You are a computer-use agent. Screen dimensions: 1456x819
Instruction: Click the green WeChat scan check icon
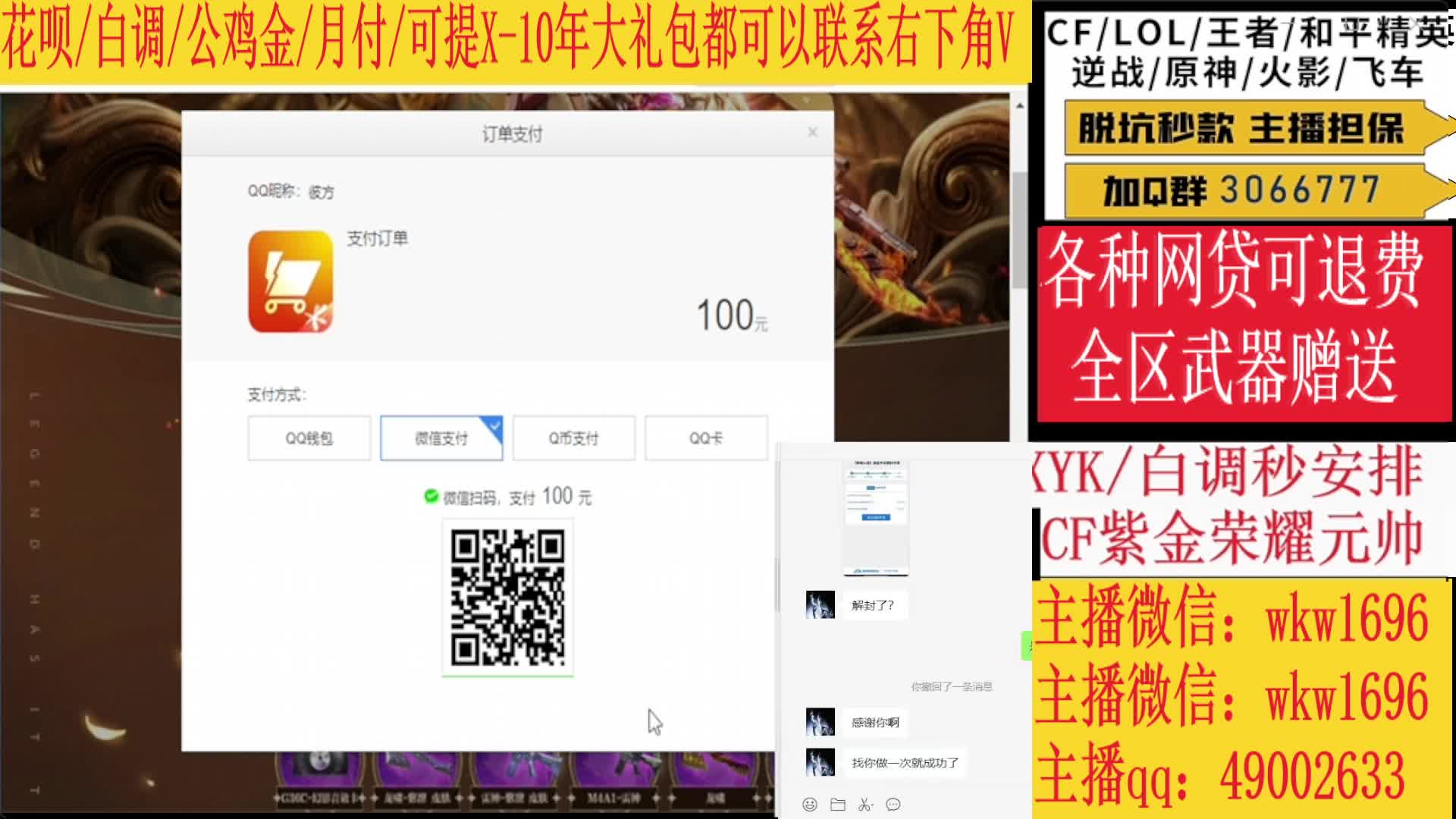pyautogui.click(x=431, y=497)
